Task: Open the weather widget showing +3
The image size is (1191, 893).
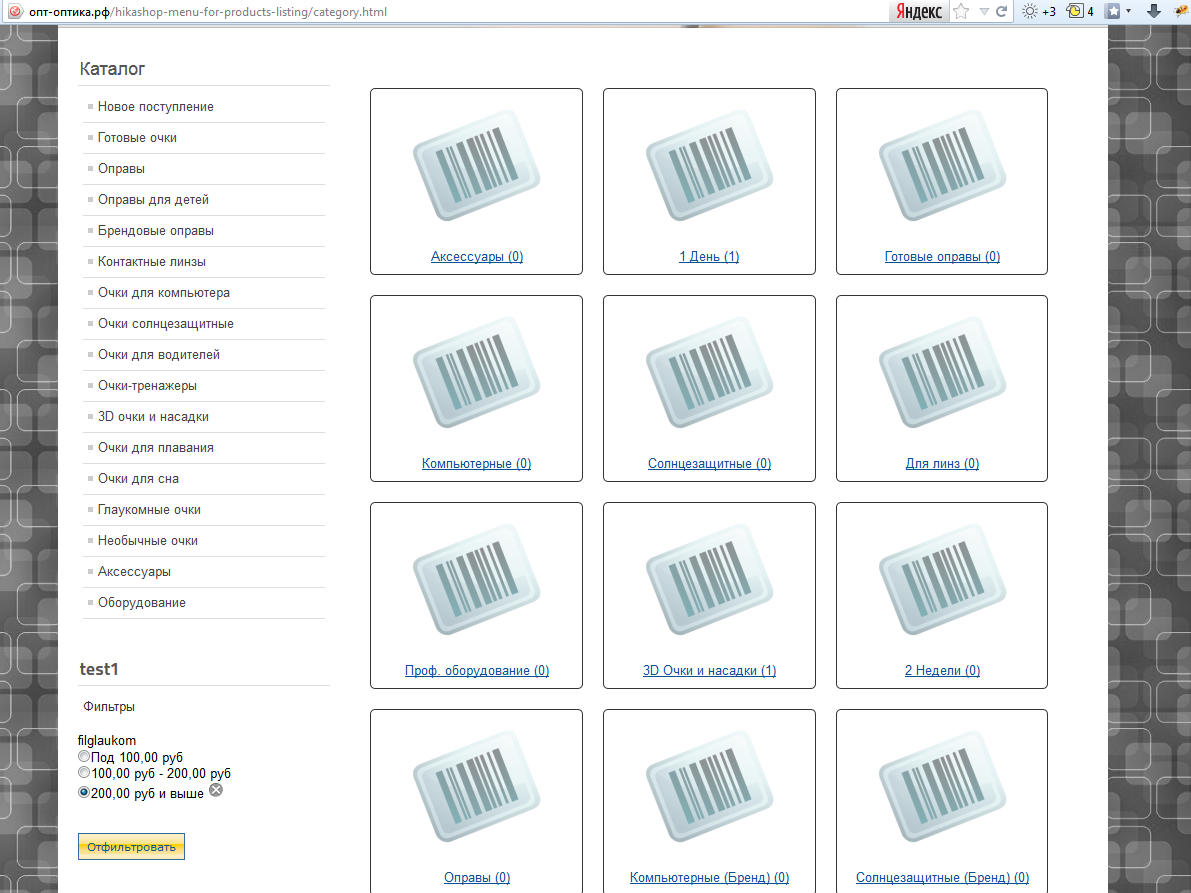Action: coord(1039,11)
